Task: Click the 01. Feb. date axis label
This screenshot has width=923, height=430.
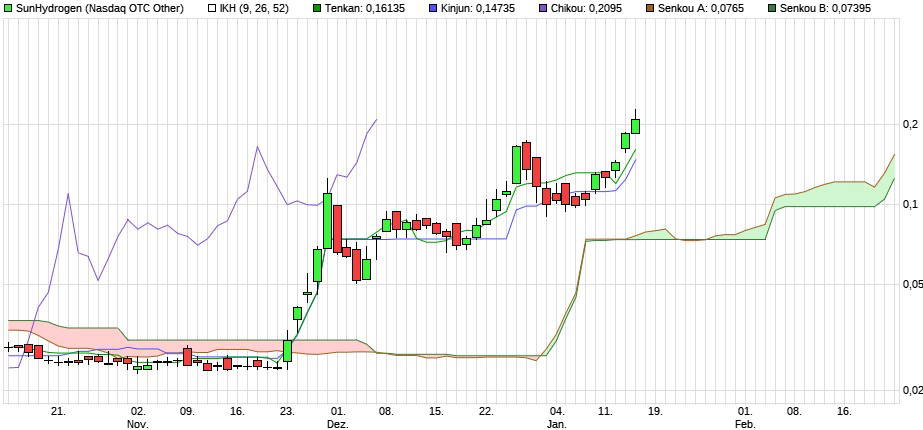Action: click(x=745, y=418)
